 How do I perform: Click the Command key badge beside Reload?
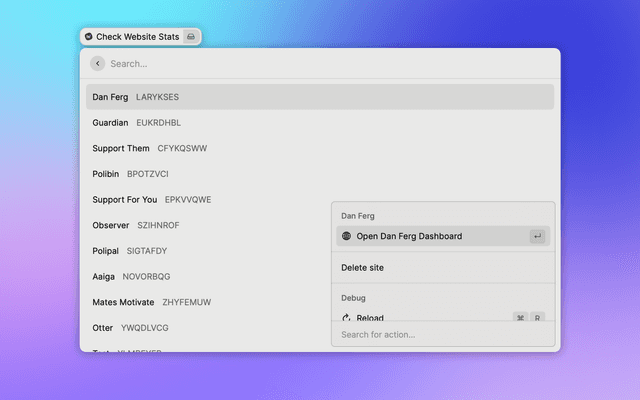click(x=520, y=317)
